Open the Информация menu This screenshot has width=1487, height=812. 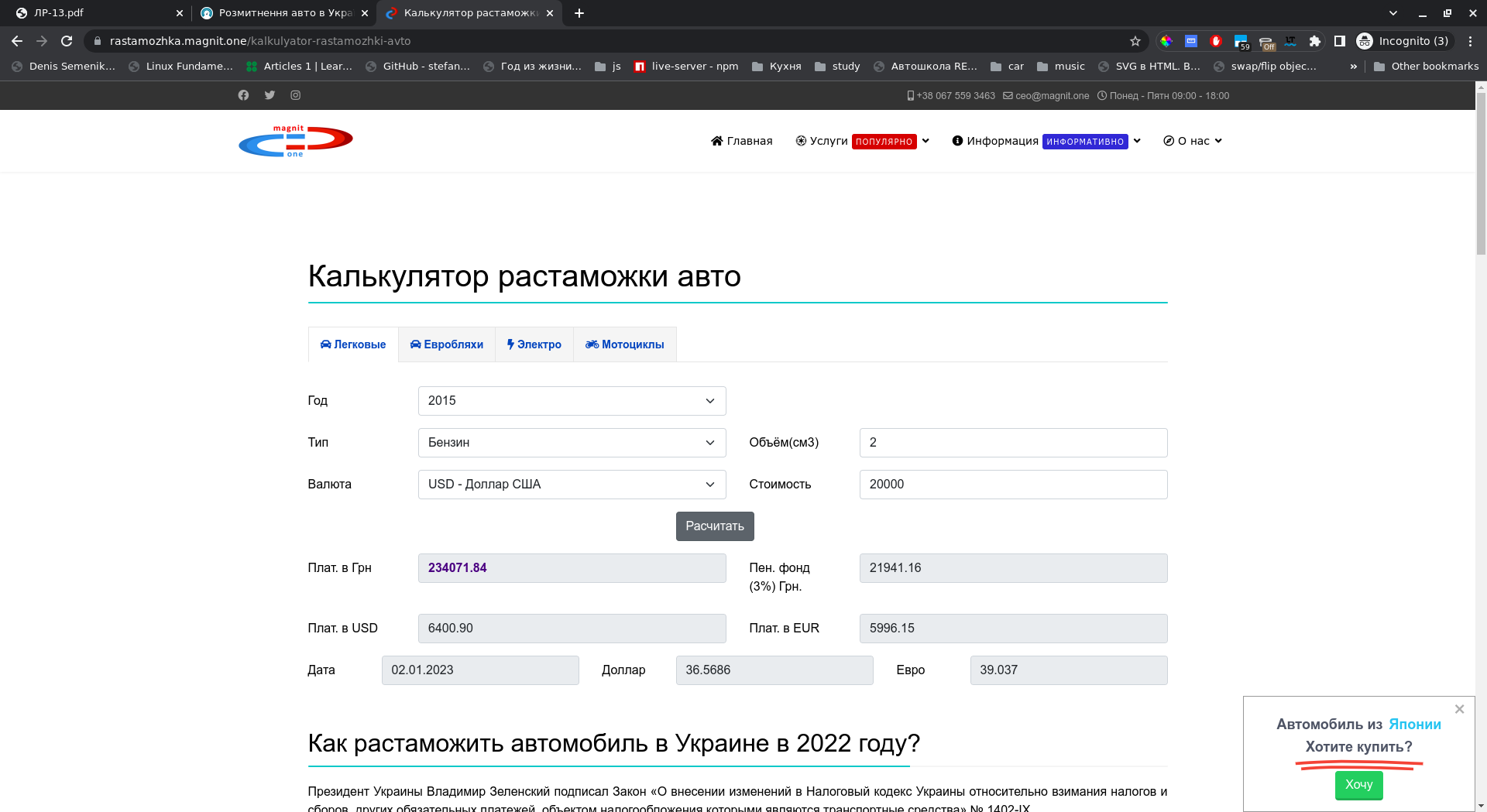[x=1046, y=141]
